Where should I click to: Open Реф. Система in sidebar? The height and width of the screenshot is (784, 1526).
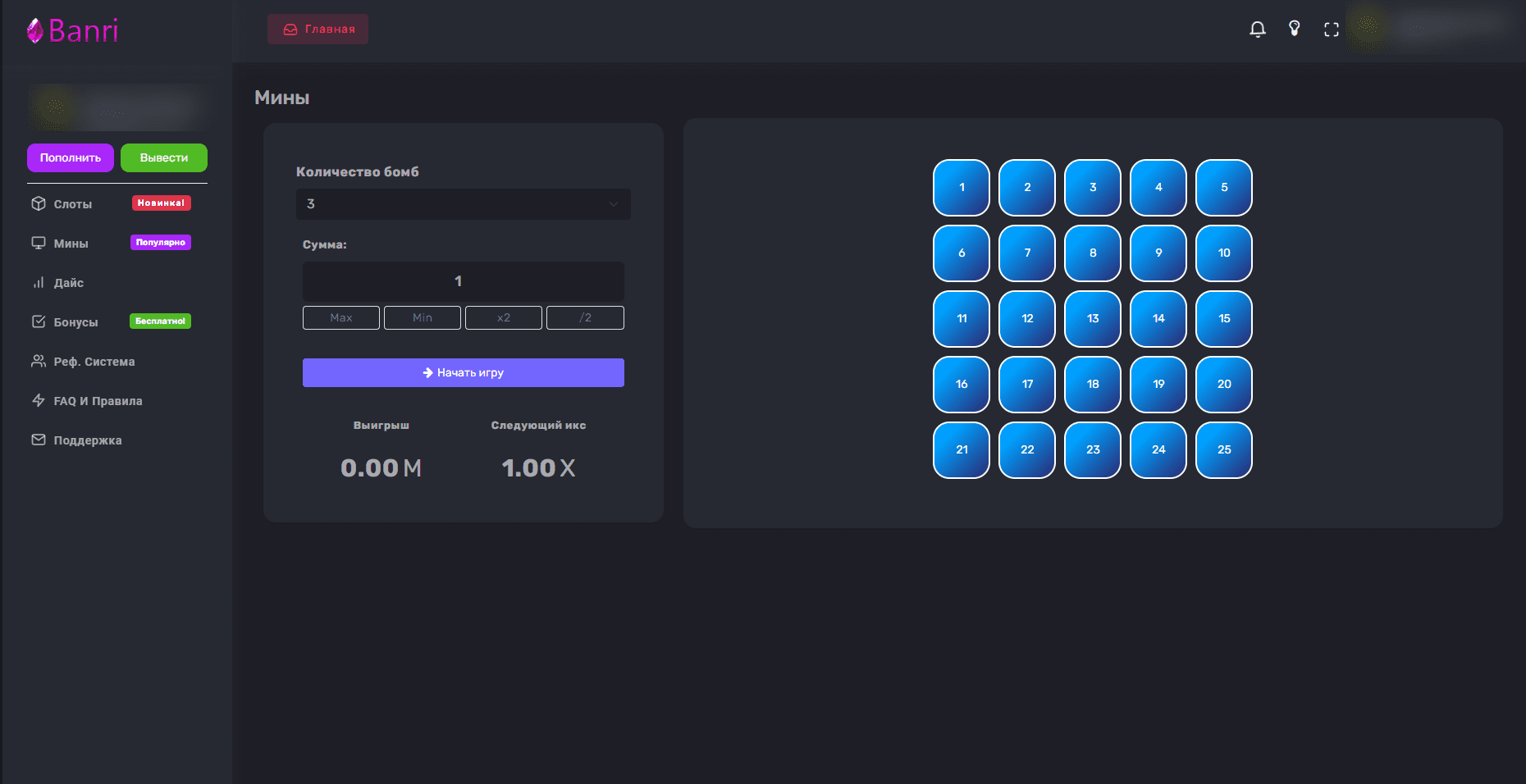(x=94, y=362)
